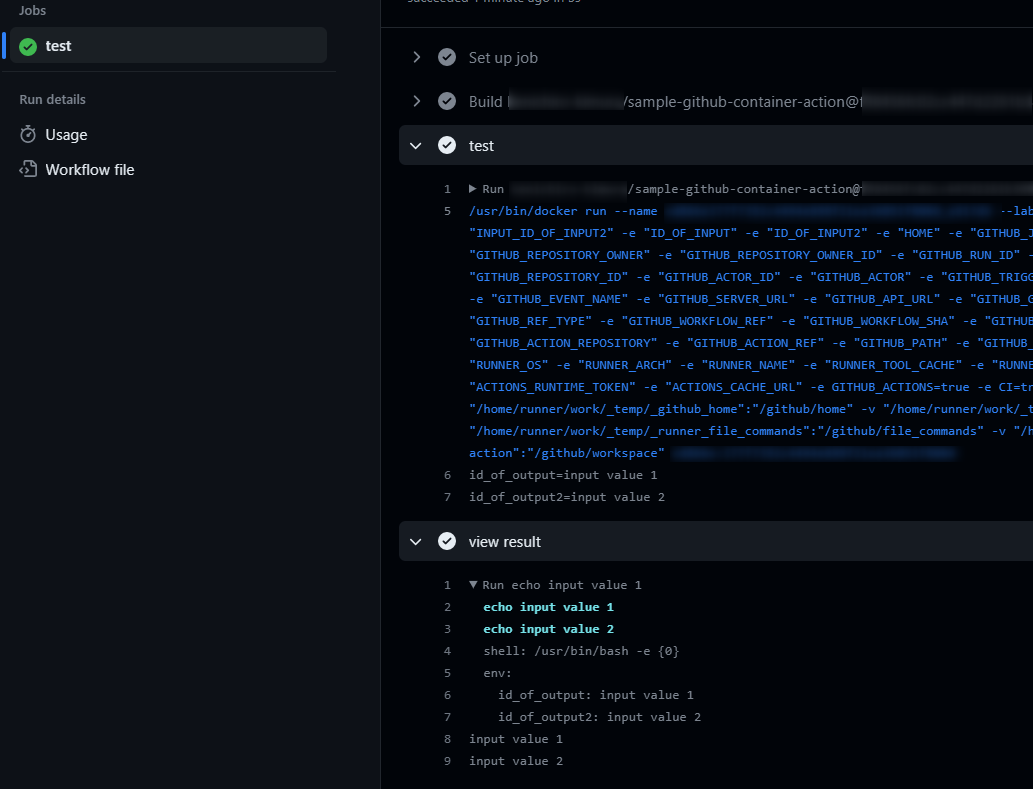The image size is (1033, 789).
Task: Click log line echo input value 2
Action: 548,629
